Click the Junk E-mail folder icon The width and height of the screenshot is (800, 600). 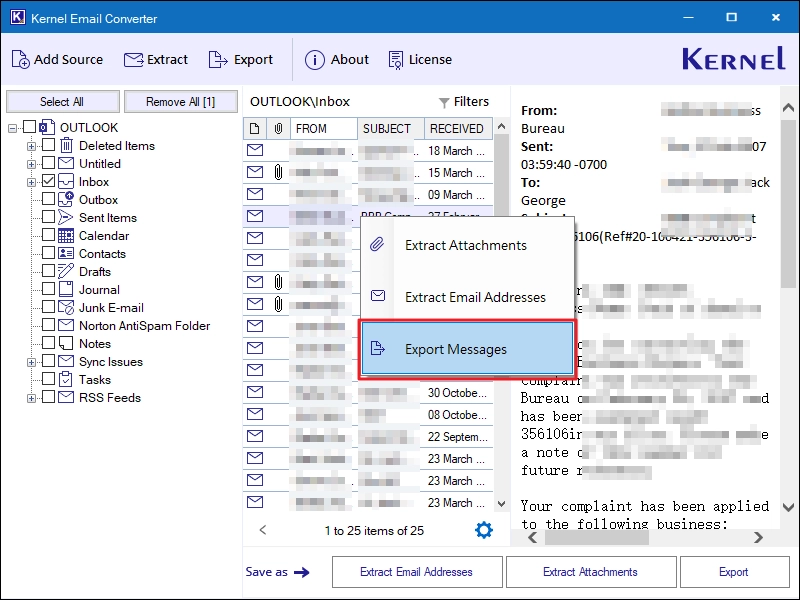[66, 307]
